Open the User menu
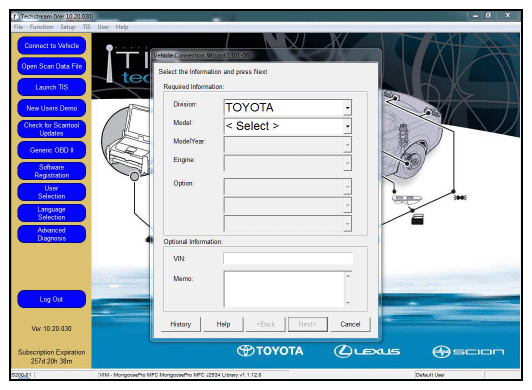Screen dimensions: 532x390 point(103,27)
